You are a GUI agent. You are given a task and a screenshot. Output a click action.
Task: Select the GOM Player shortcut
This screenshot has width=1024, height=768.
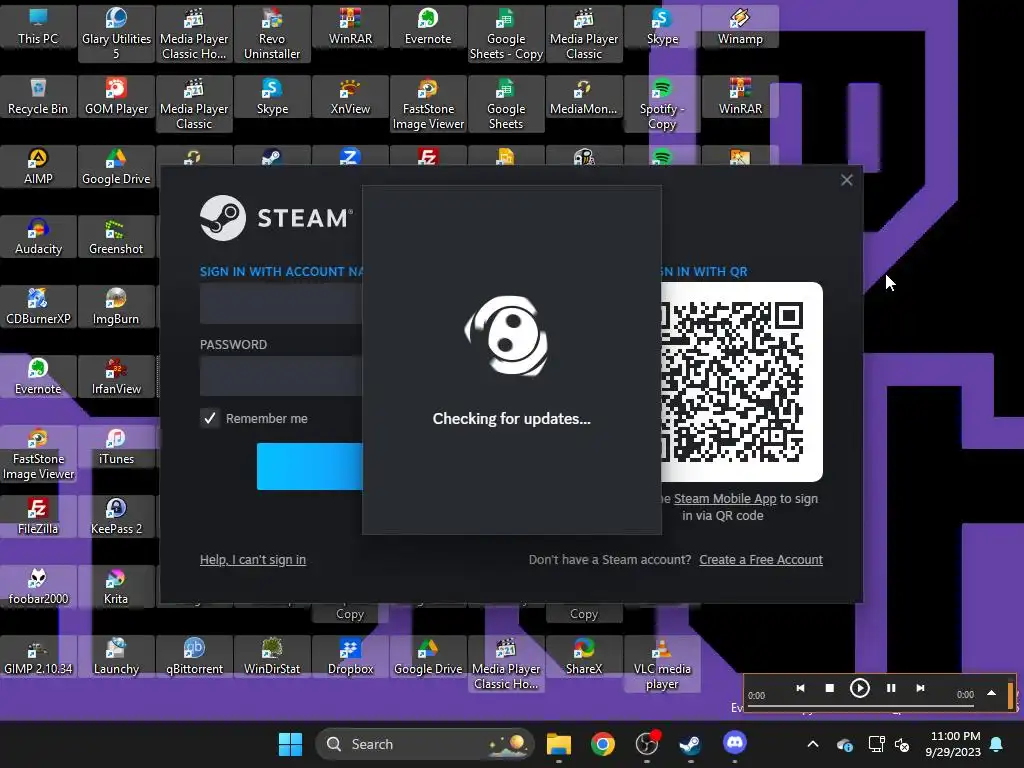[x=116, y=97]
